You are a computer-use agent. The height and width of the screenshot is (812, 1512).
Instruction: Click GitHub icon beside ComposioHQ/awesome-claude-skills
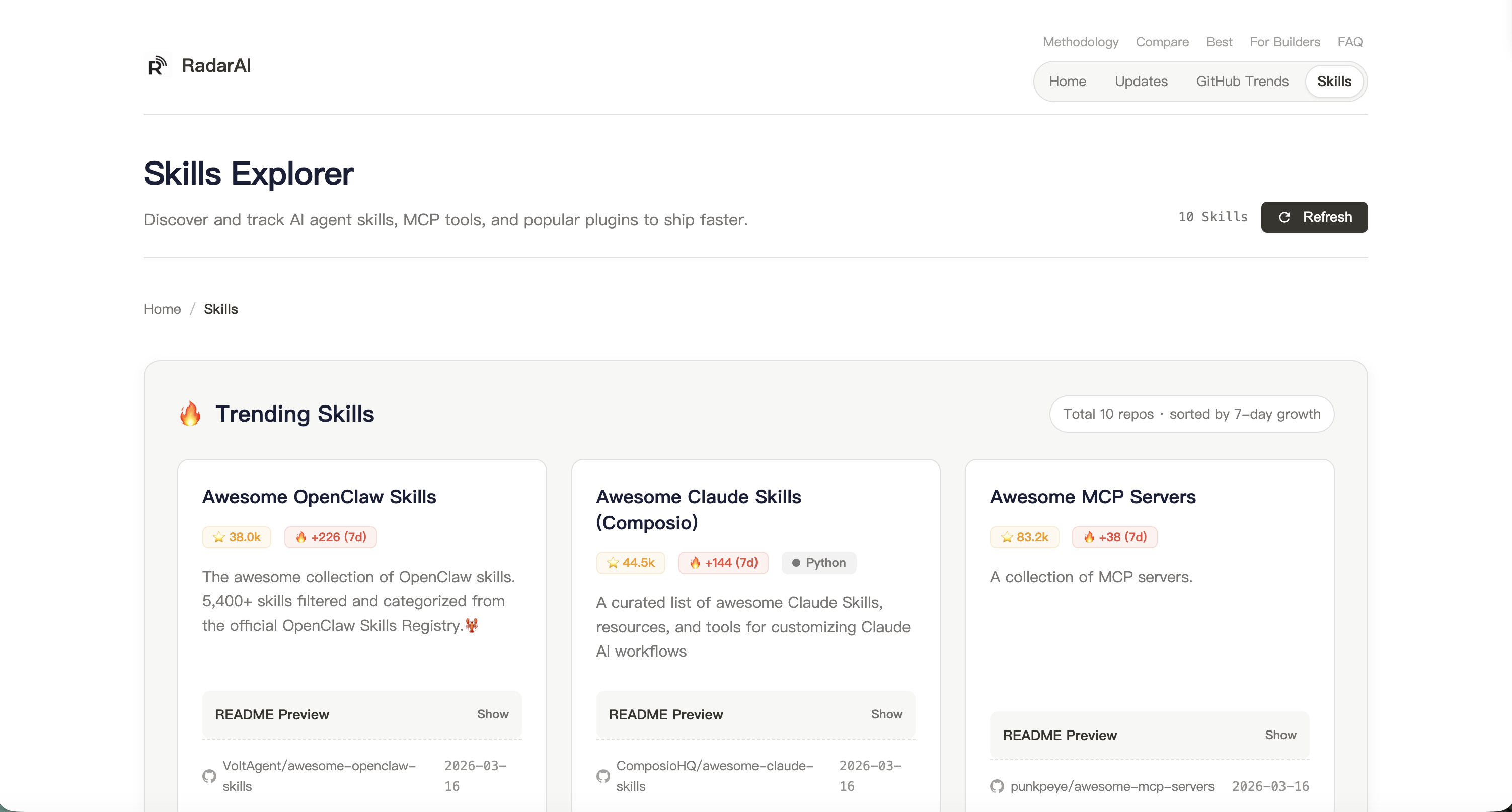(603, 776)
